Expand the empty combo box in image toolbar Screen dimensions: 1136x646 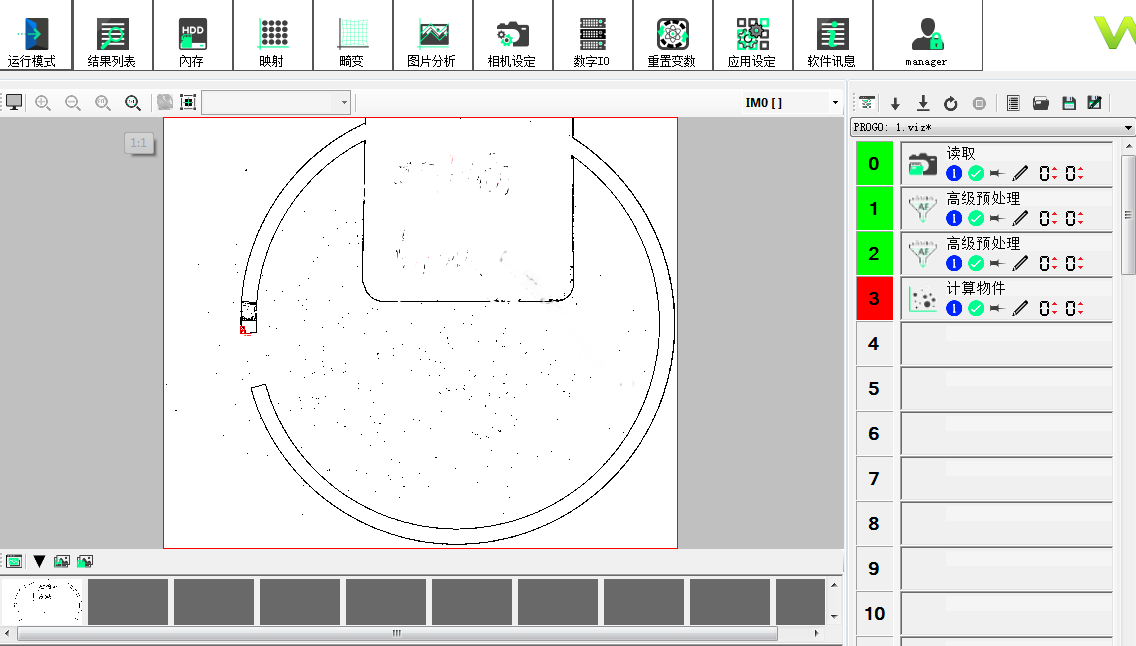(x=344, y=103)
